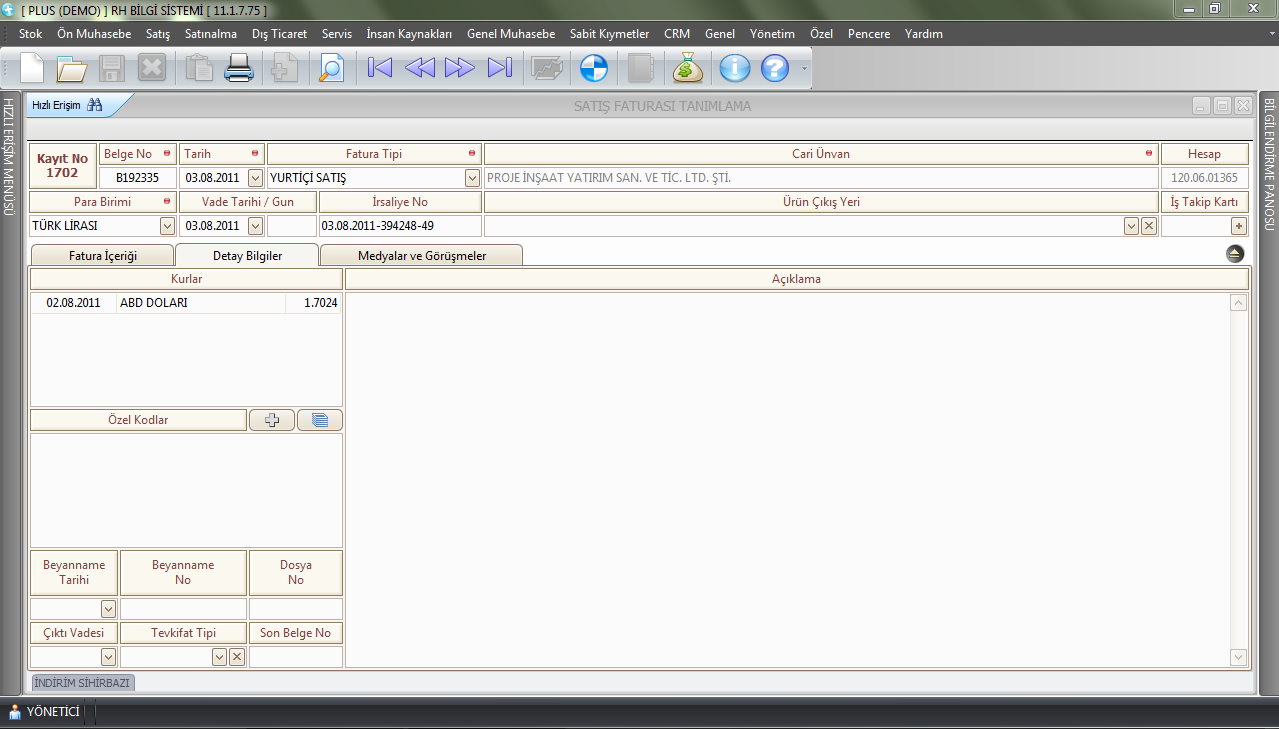Expand the Tevkifat Tipi dropdown
The height and width of the screenshot is (729, 1279).
(x=219, y=657)
